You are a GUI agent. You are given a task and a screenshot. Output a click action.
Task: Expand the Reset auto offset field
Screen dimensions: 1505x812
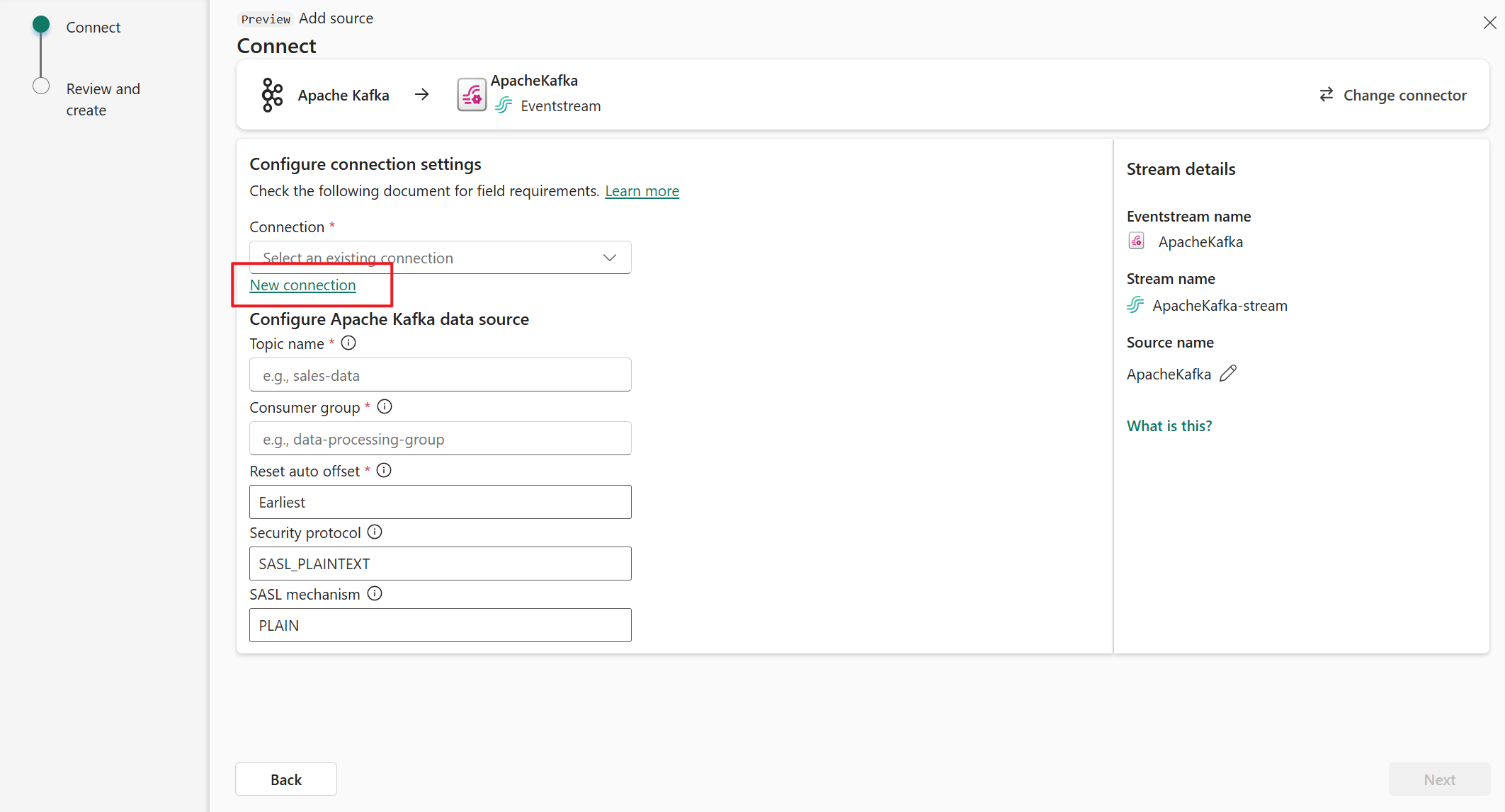[440, 502]
